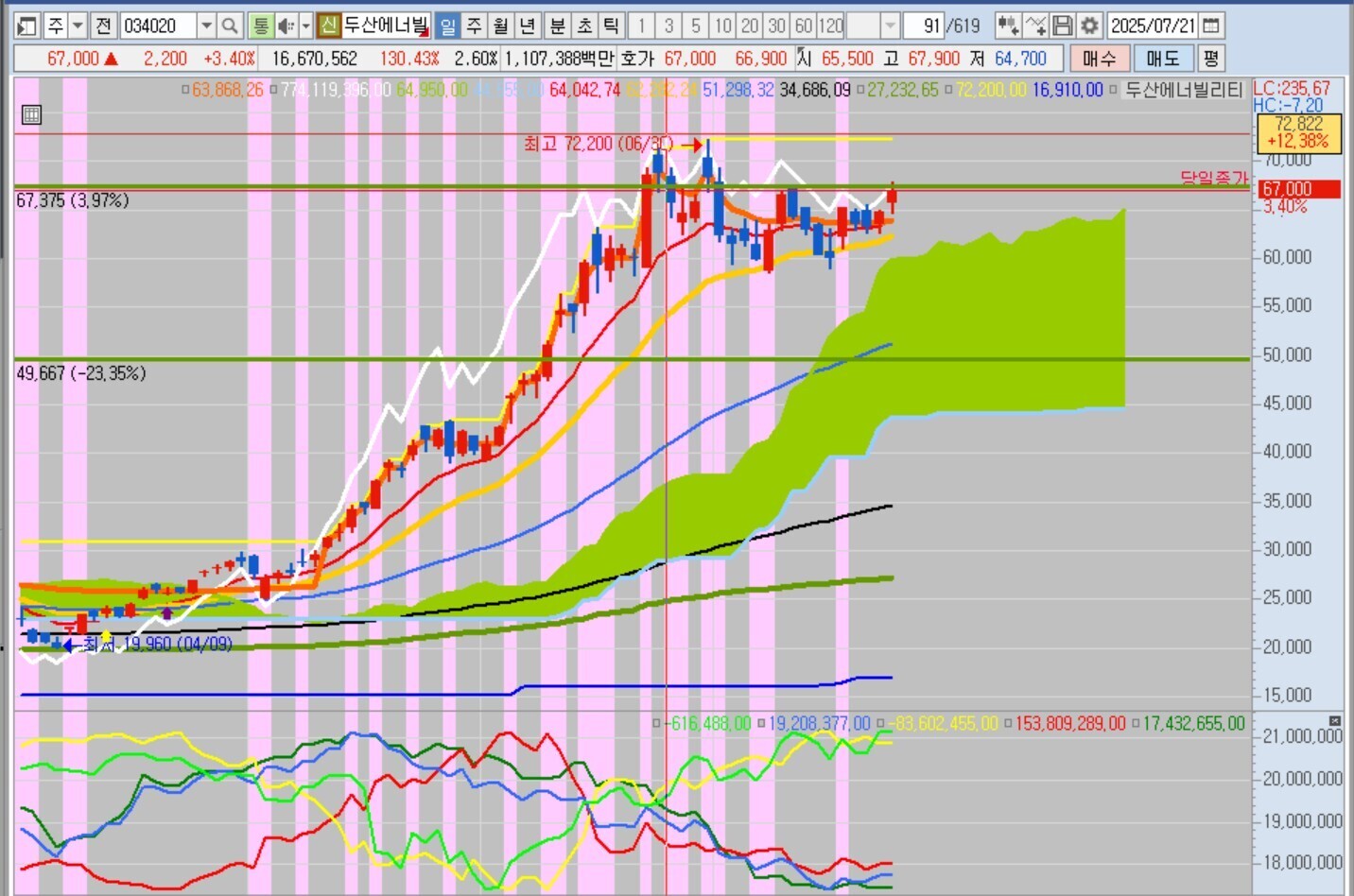The height and width of the screenshot is (896, 1354).
Task: Click the 매도 sell button
Action: [1162, 59]
